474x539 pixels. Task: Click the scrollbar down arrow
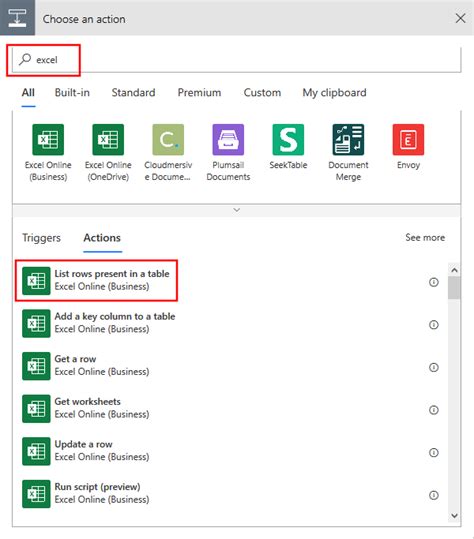point(454,516)
